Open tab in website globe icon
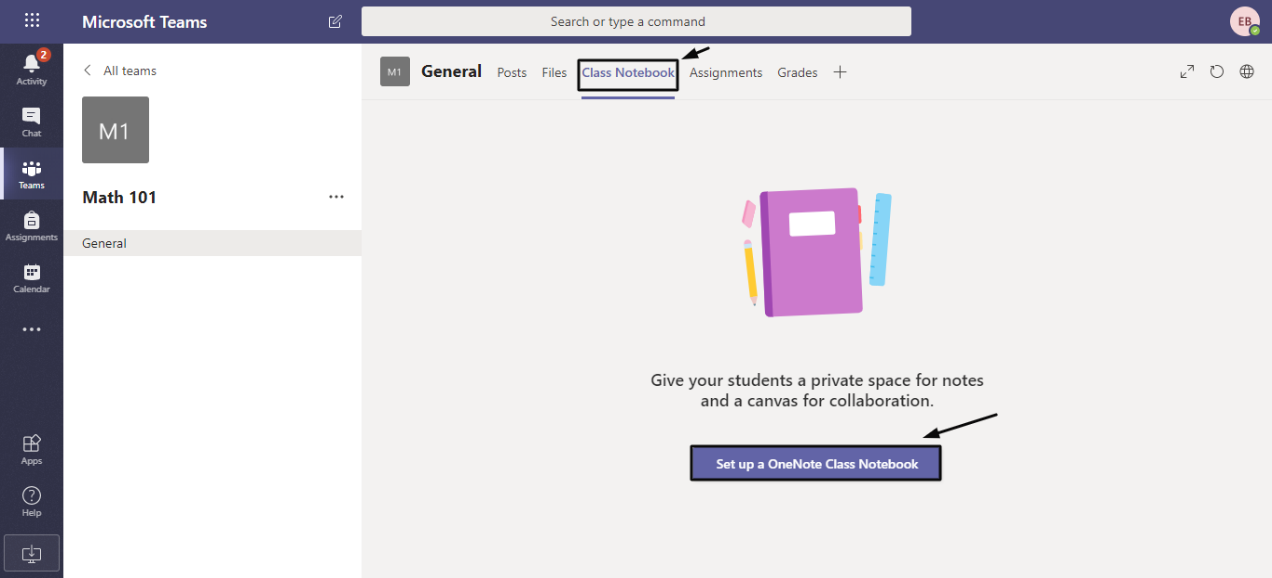 [x=1247, y=72]
